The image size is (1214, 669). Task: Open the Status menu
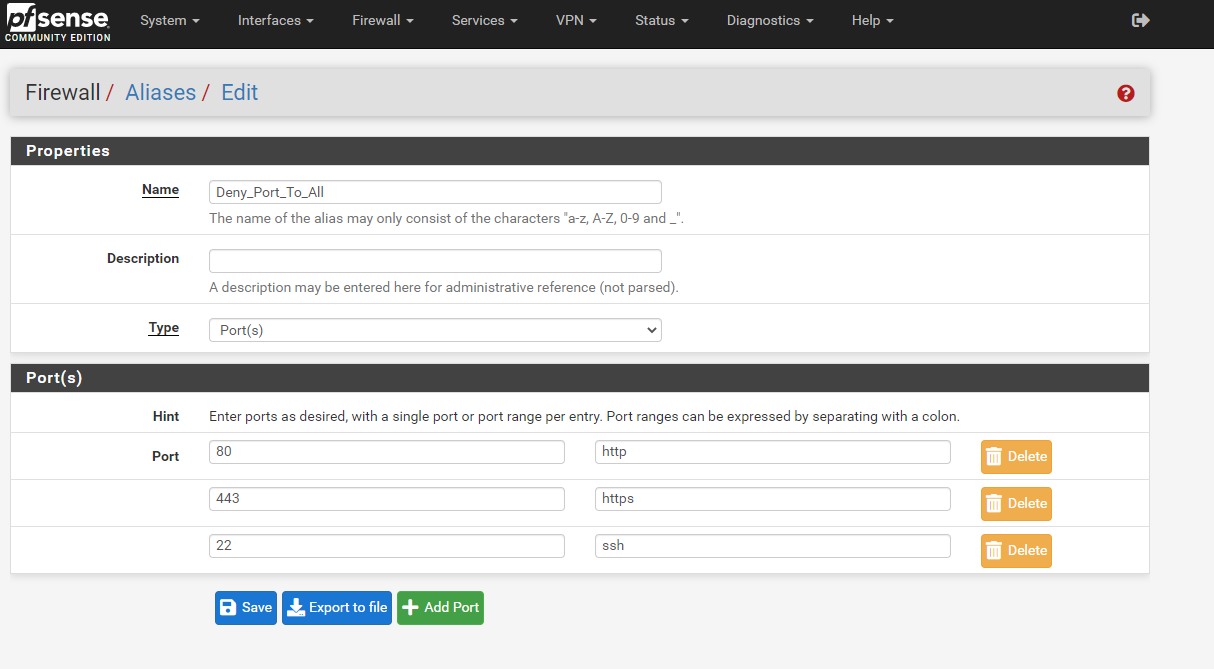662,20
